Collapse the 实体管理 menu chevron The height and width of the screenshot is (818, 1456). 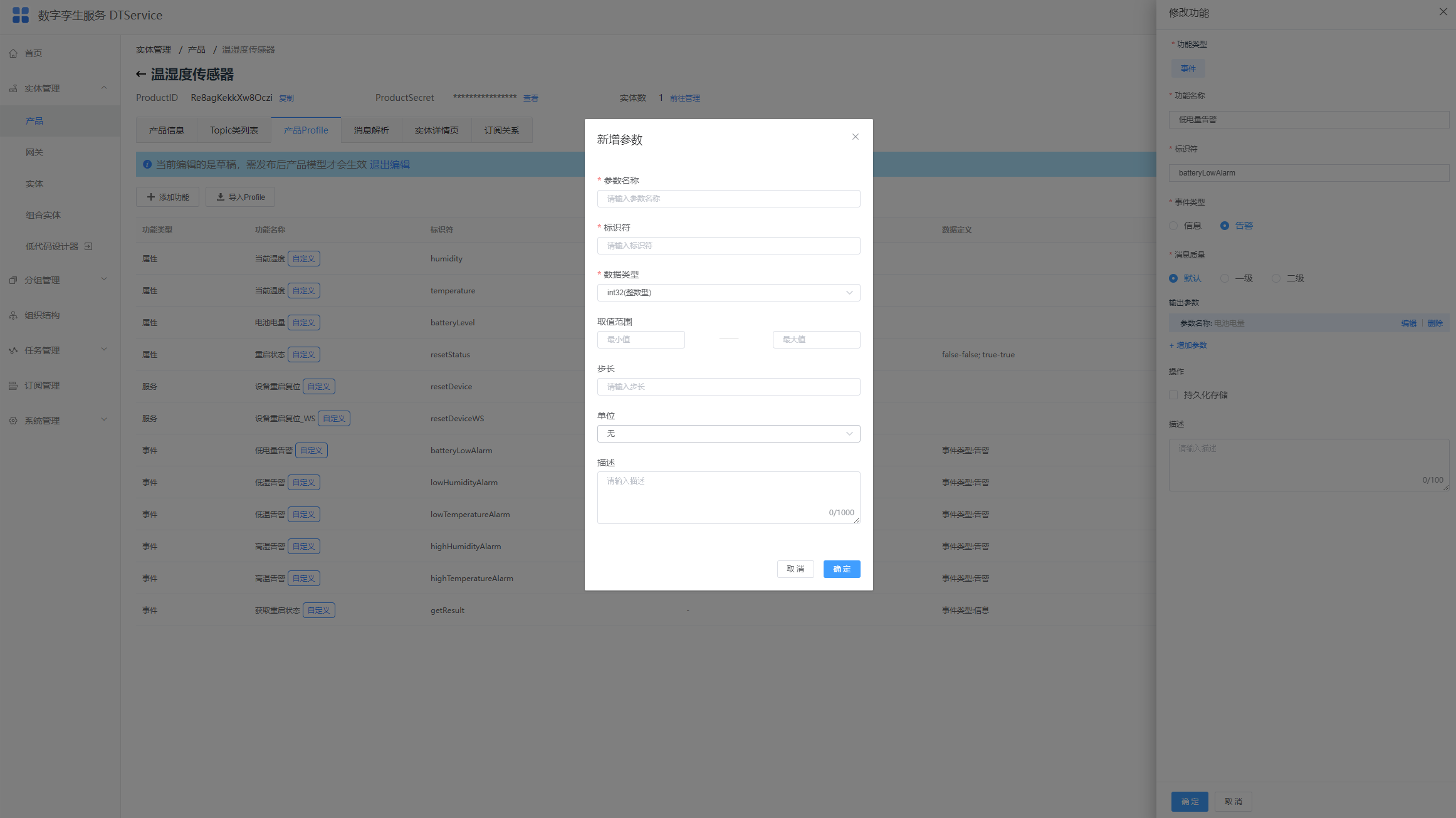coord(104,88)
